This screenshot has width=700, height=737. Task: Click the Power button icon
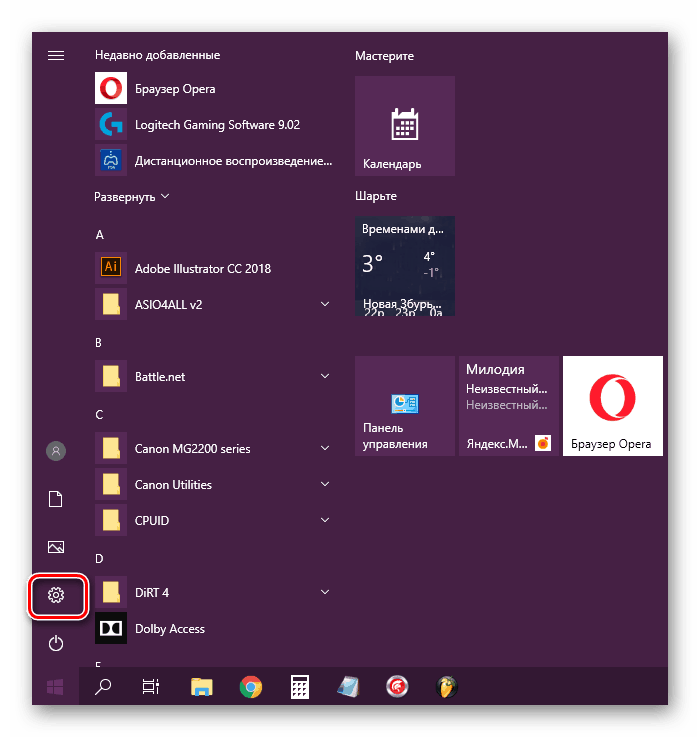(x=56, y=643)
